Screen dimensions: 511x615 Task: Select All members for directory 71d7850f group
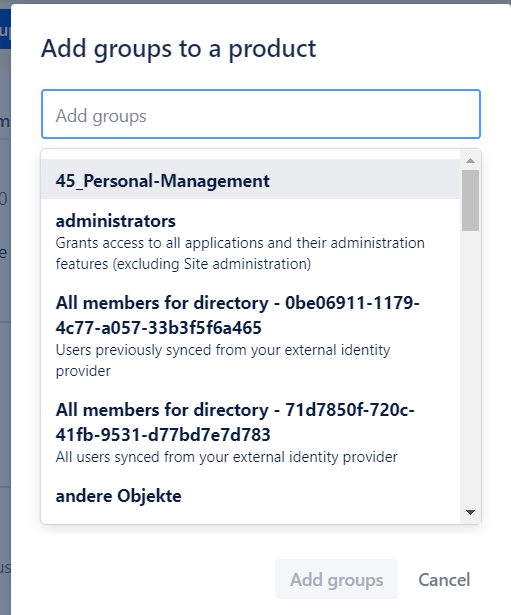[x=251, y=431]
